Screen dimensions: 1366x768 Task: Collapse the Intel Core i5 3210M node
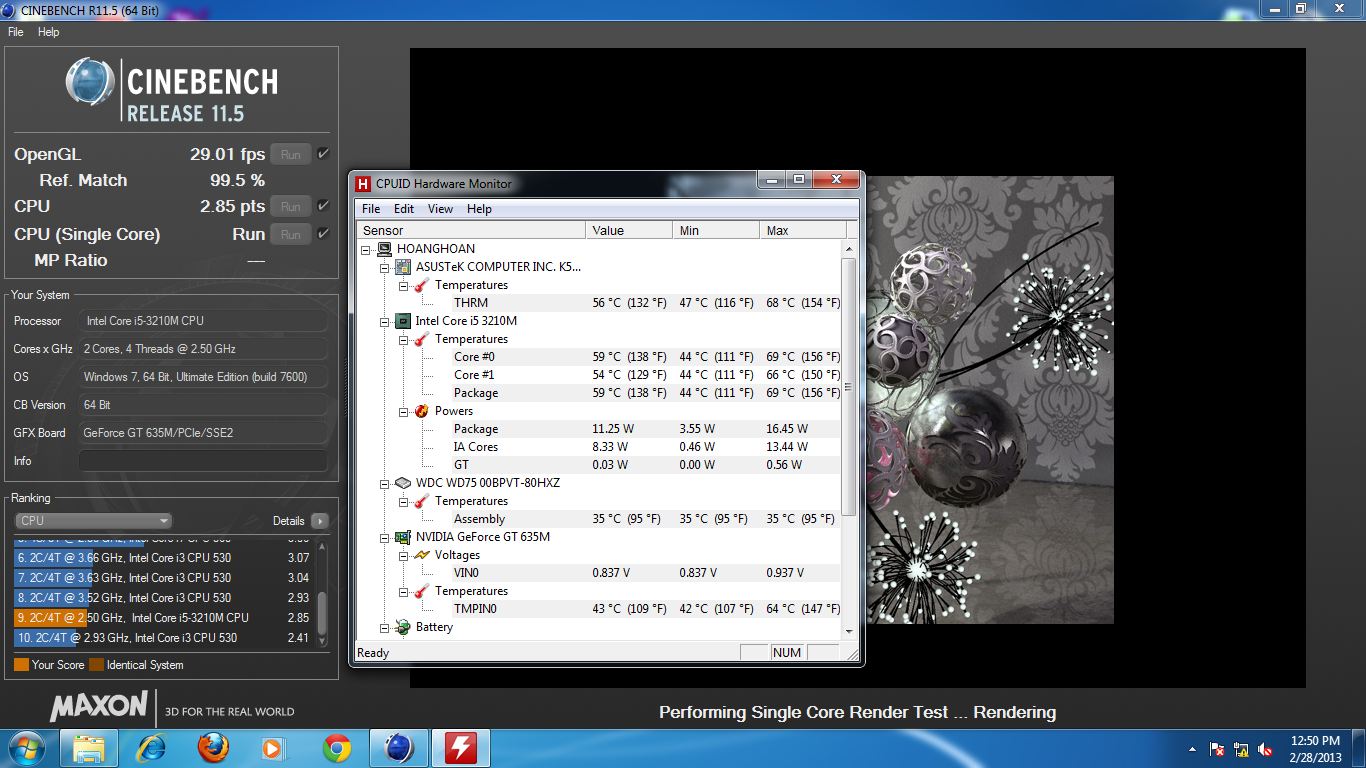pos(385,321)
